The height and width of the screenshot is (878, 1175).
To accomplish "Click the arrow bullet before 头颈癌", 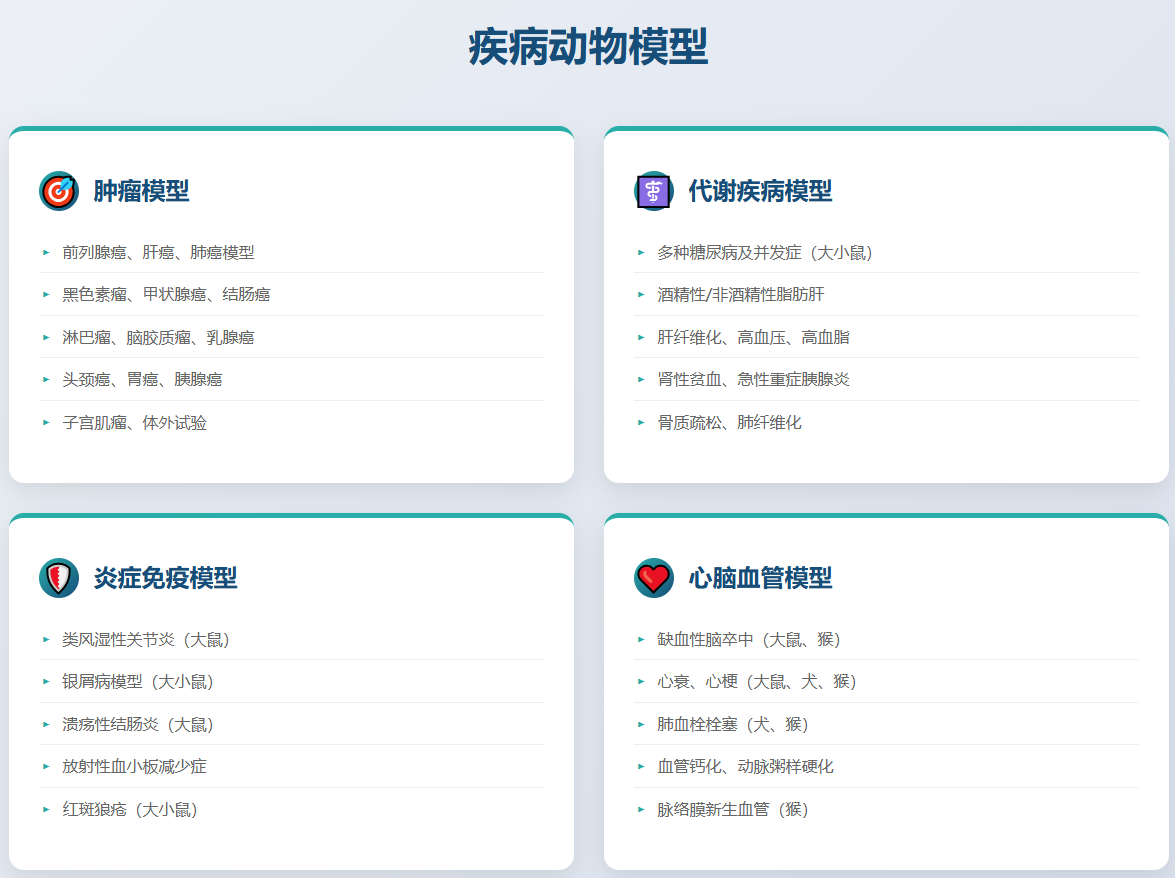I will pos(46,379).
